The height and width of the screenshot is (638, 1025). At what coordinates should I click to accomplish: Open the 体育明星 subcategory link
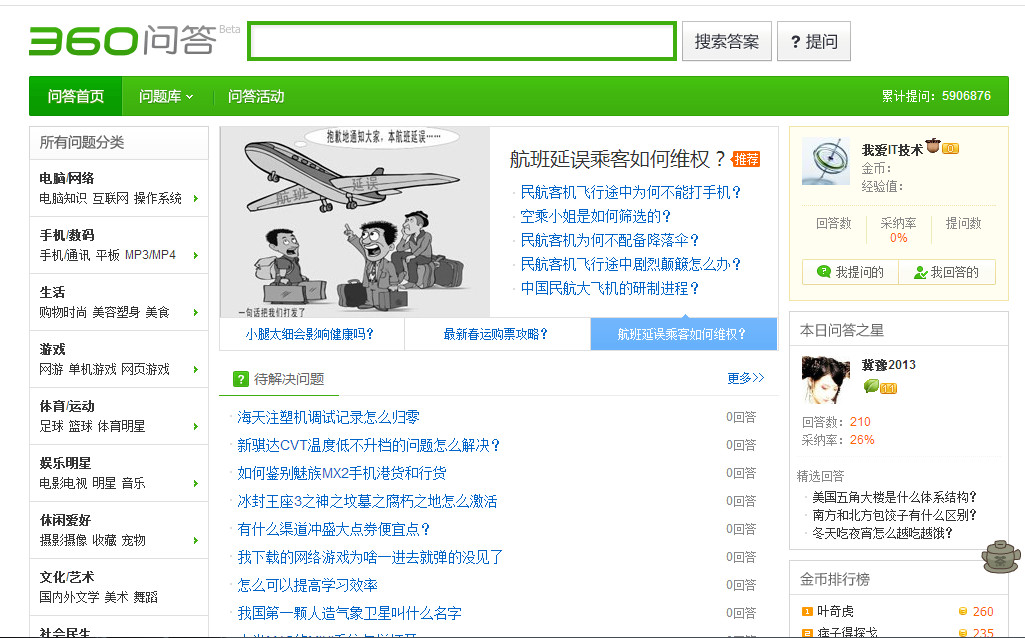tap(122, 426)
